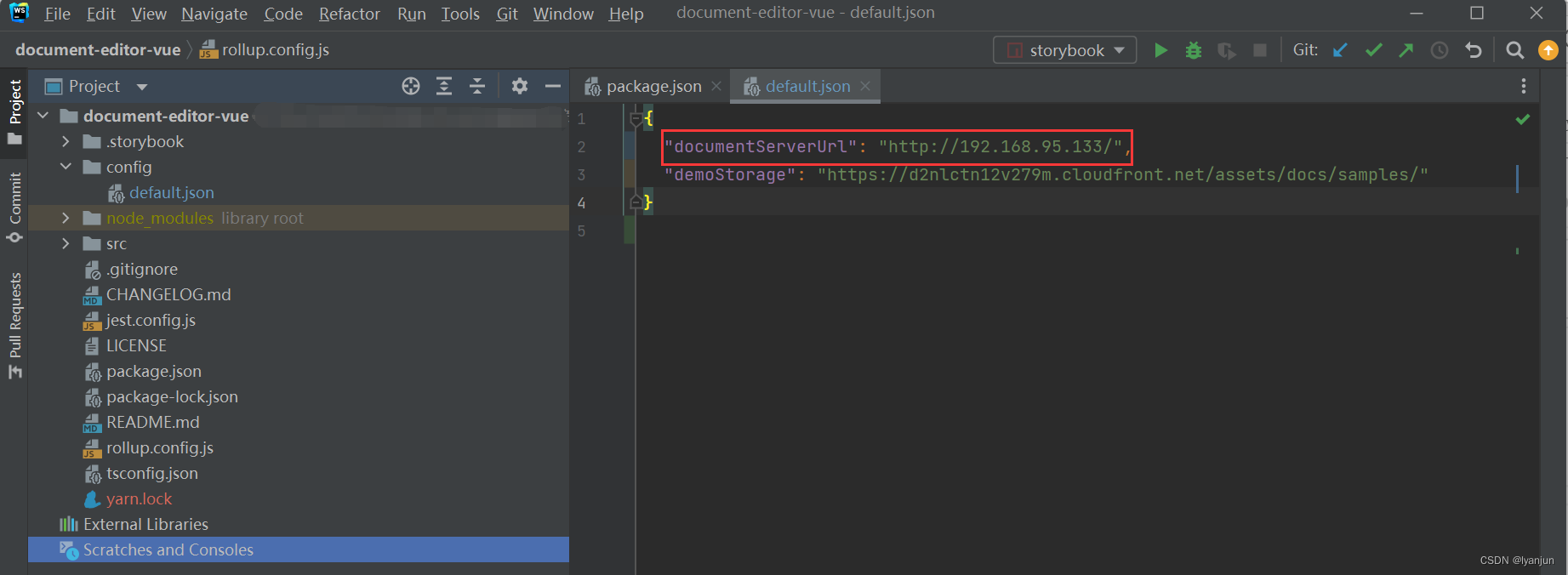This screenshot has height=575, width=1568.
Task: Select README.md in tree
Action: pos(152,422)
